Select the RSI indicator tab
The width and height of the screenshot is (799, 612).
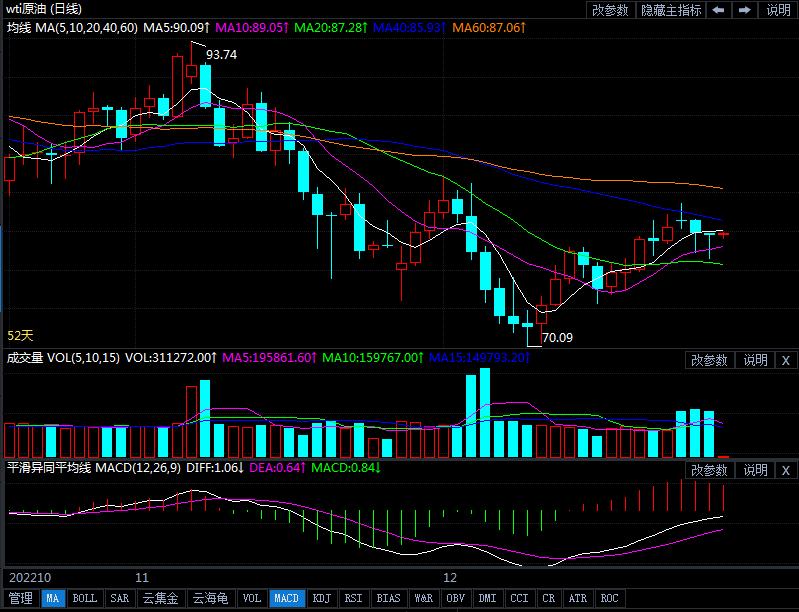pos(353,599)
